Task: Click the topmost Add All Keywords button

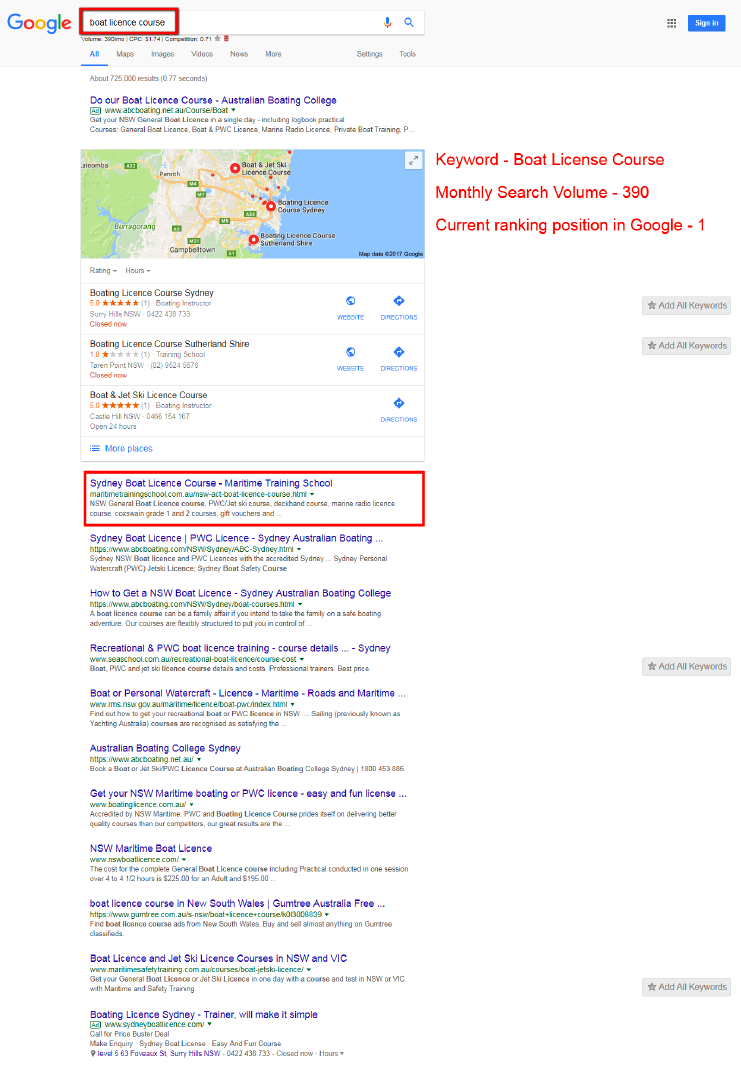Action: coord(686,305)
